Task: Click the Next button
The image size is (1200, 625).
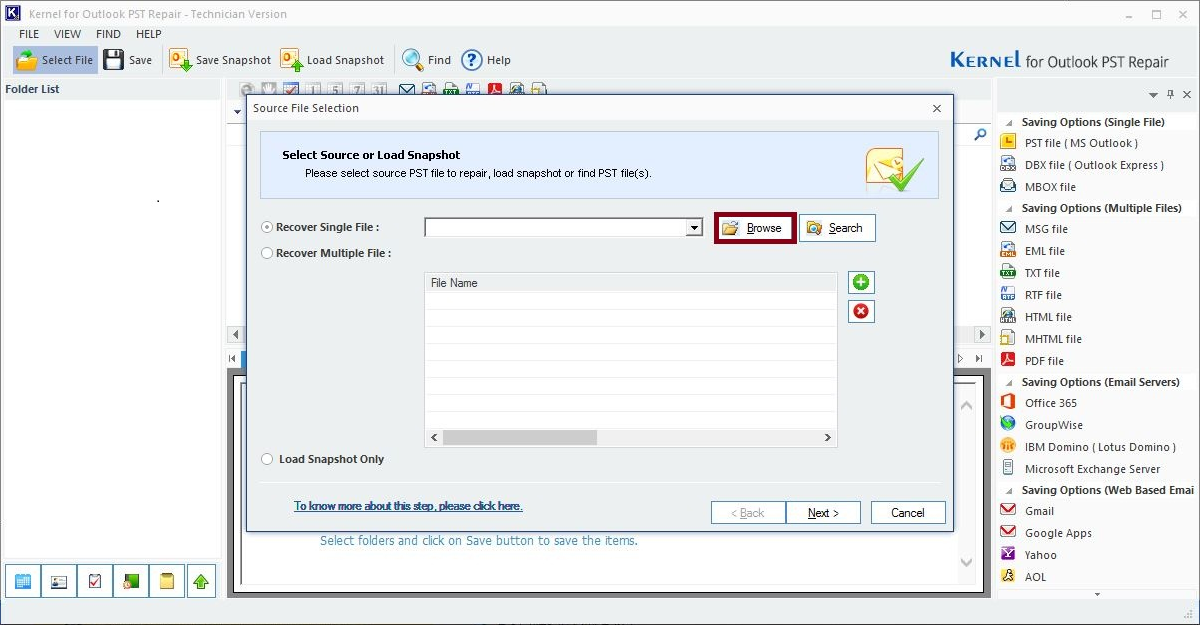Action: click(823, 513)
